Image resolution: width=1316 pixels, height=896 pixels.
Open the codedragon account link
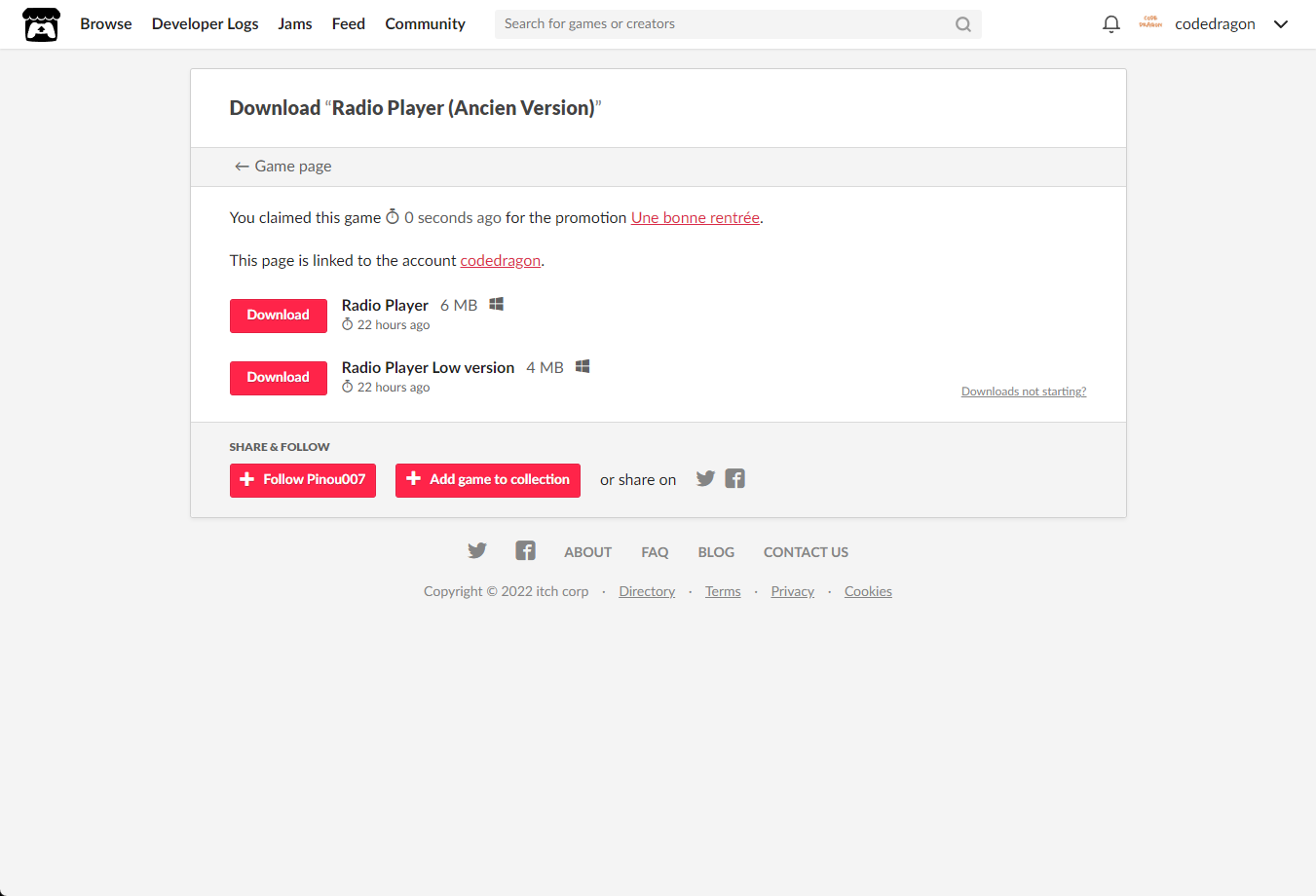point(500,261)
